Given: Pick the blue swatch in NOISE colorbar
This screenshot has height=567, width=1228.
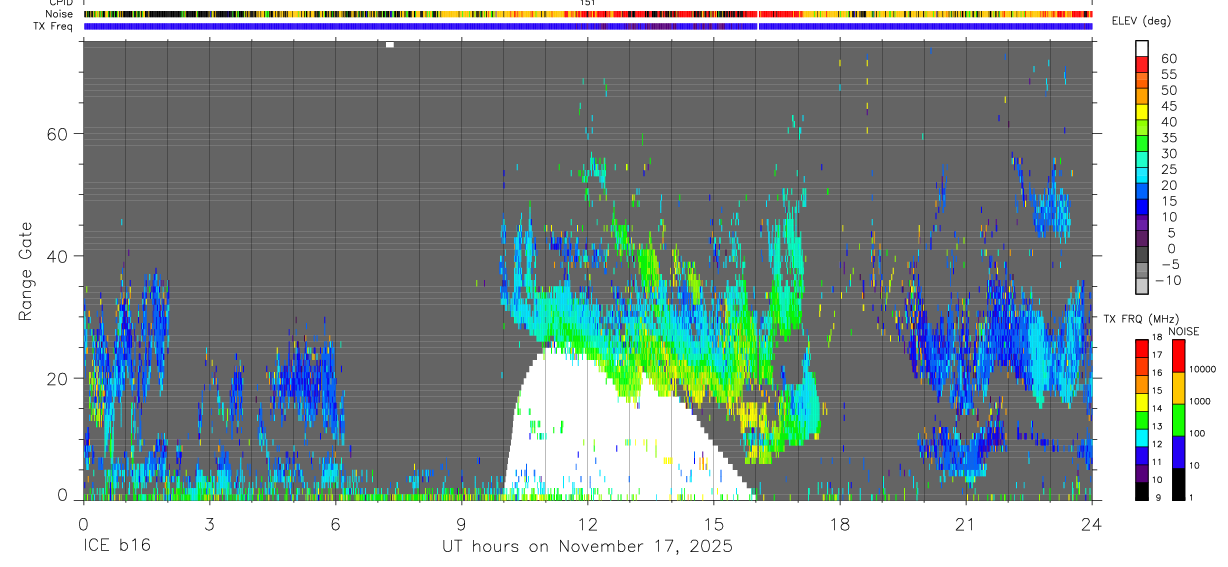Looking at the screenshot, I should 1177,452.
